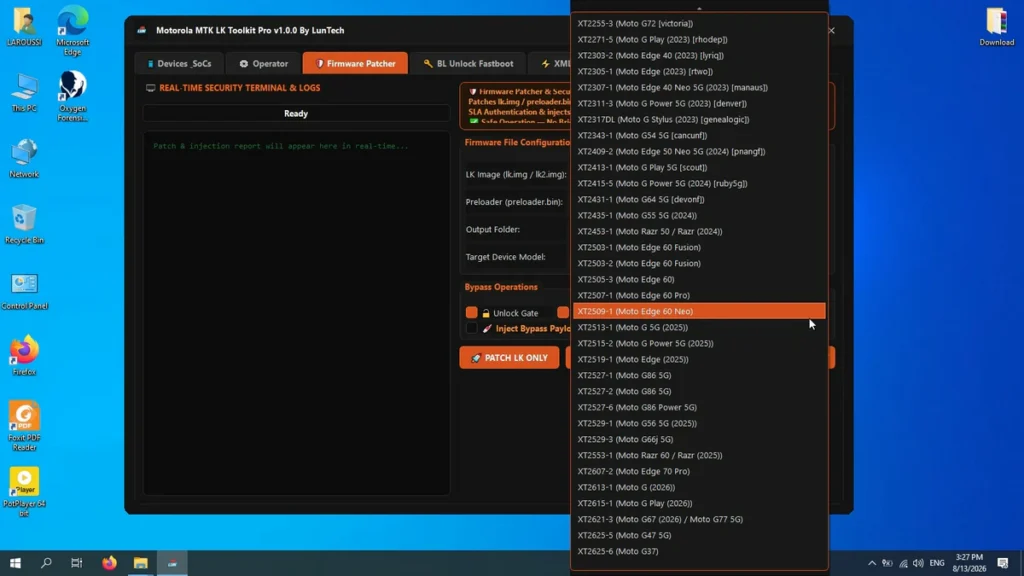Select highlighted XT2509-1 (Moto Edge 60 Neo)
The height and width of the screenshot is (576, 1024).
(699, 312)
